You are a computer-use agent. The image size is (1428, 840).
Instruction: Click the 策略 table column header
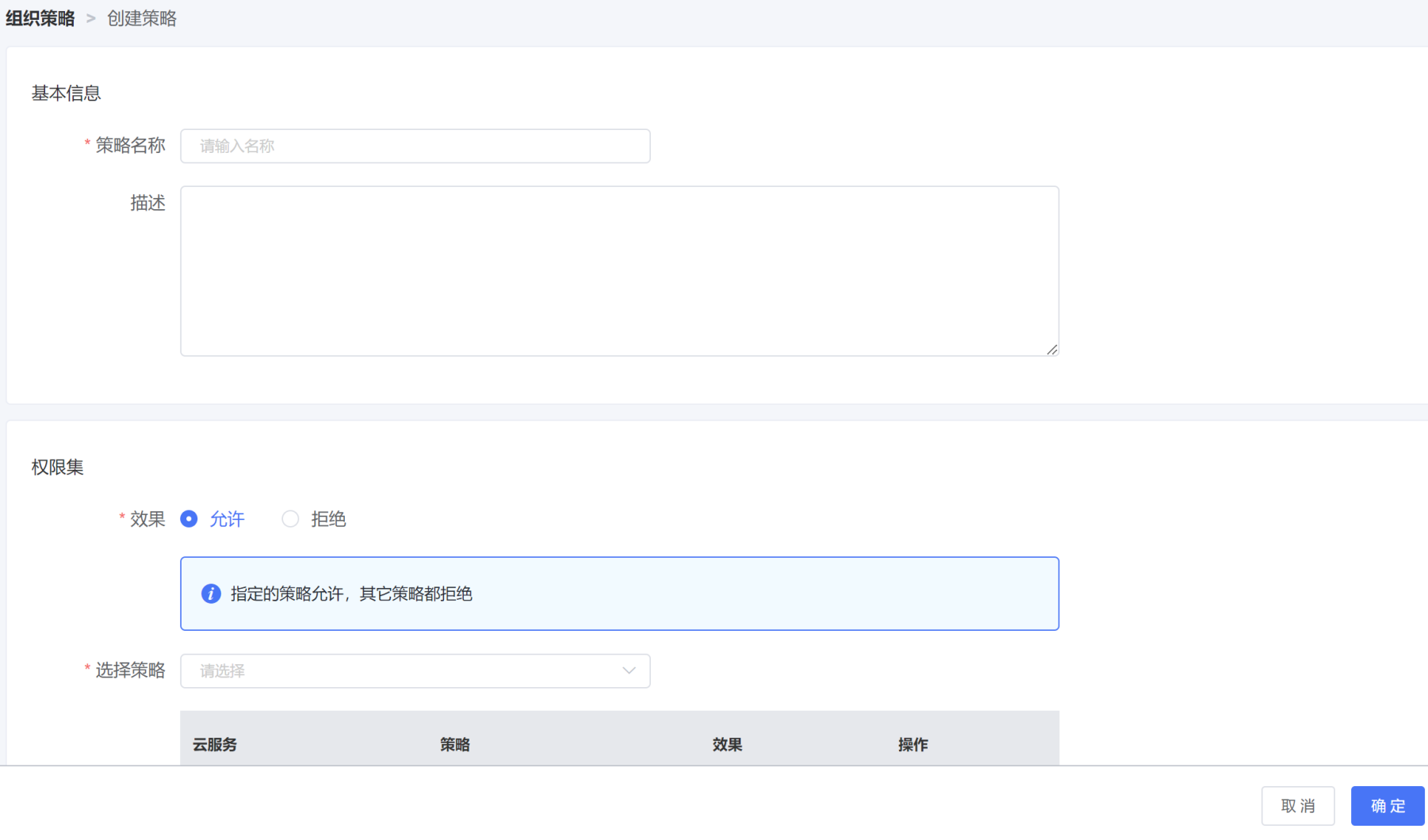click(x=455, y=744)
